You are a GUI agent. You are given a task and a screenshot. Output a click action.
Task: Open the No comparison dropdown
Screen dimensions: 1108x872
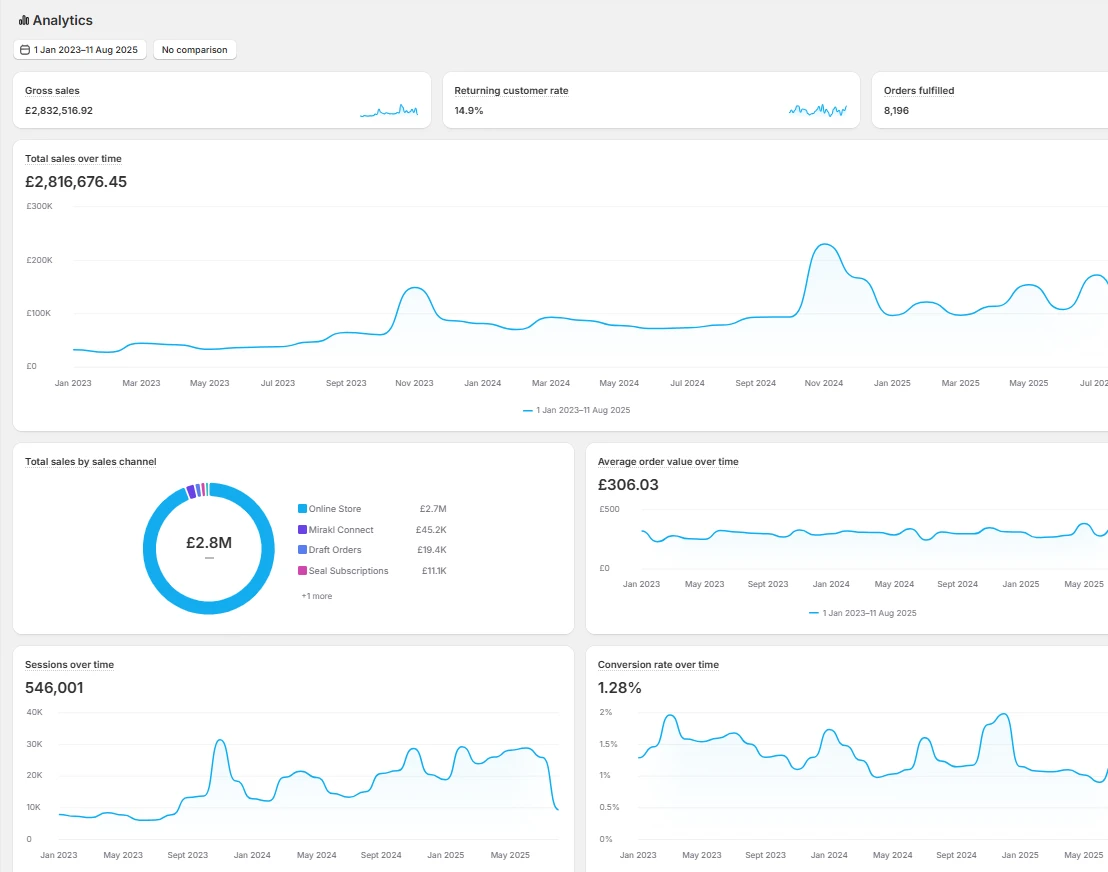pyautogui.click(x=195, y=50)
